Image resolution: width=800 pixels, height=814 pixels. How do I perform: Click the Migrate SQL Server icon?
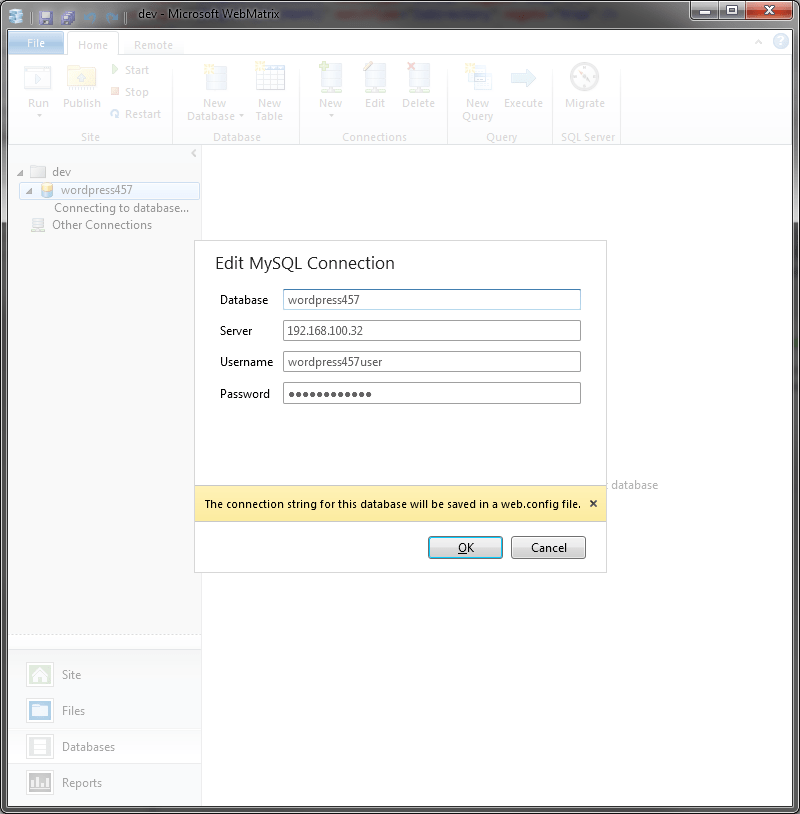(x=585, y=77)
